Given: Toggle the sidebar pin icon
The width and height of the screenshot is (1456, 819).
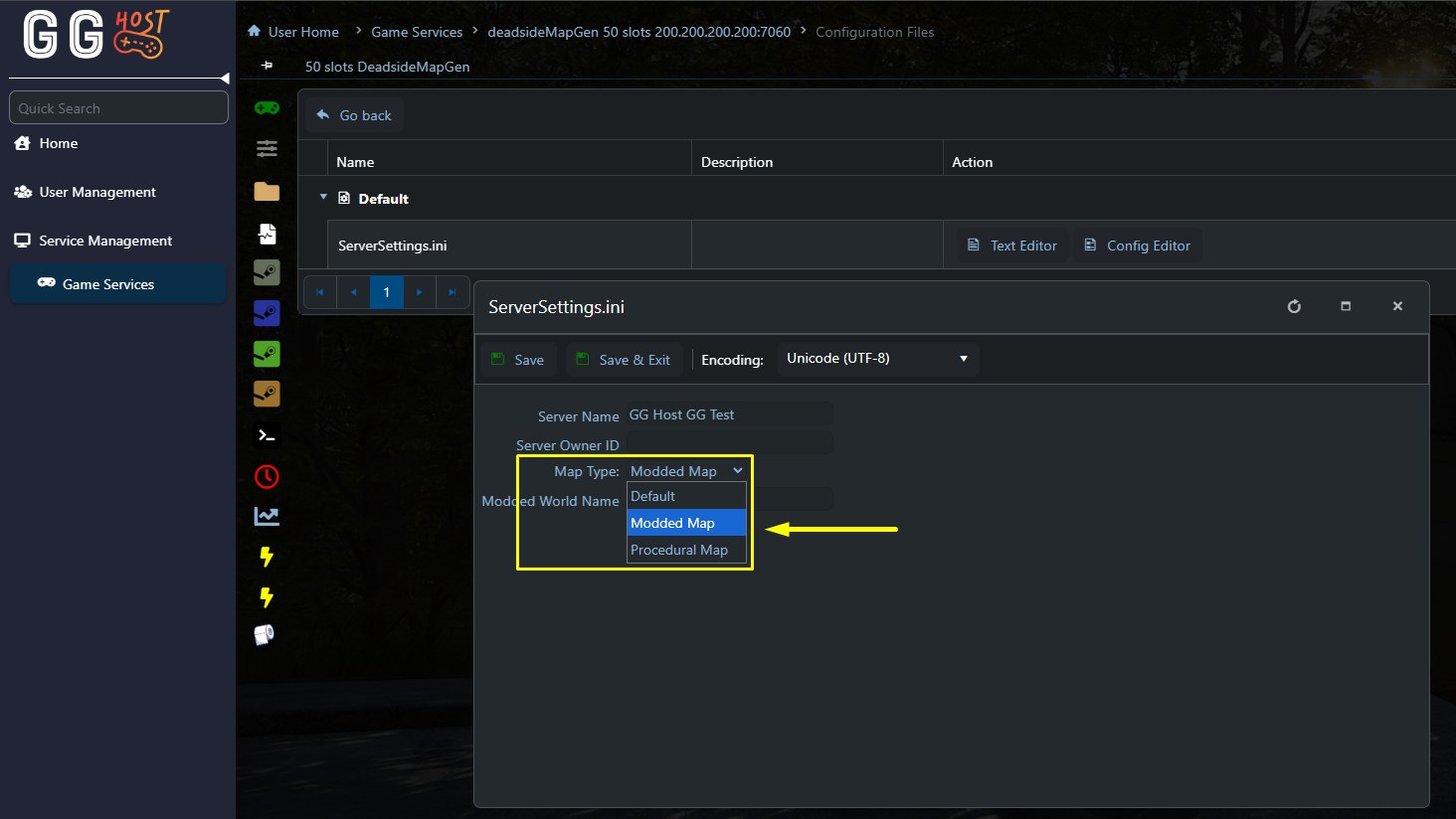Looking at the screenshot, I should pos(267,66).
